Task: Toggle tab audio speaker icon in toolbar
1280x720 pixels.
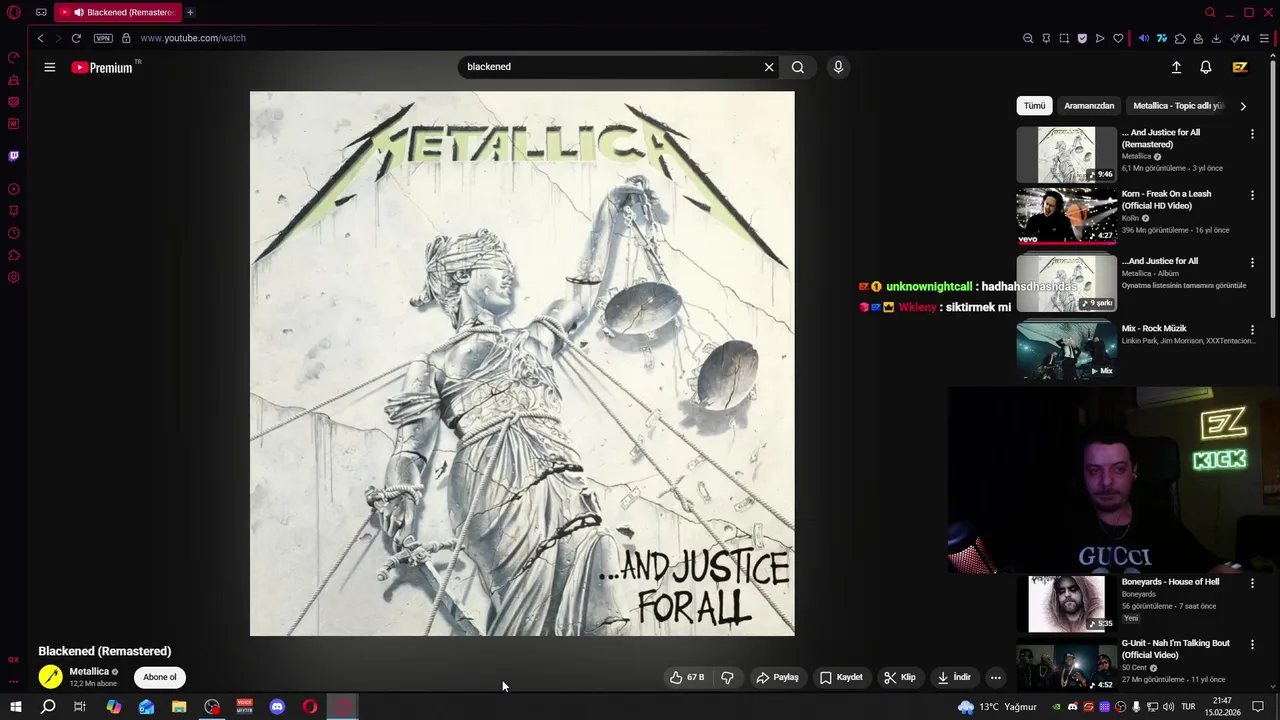Action: coord(1144,38)
